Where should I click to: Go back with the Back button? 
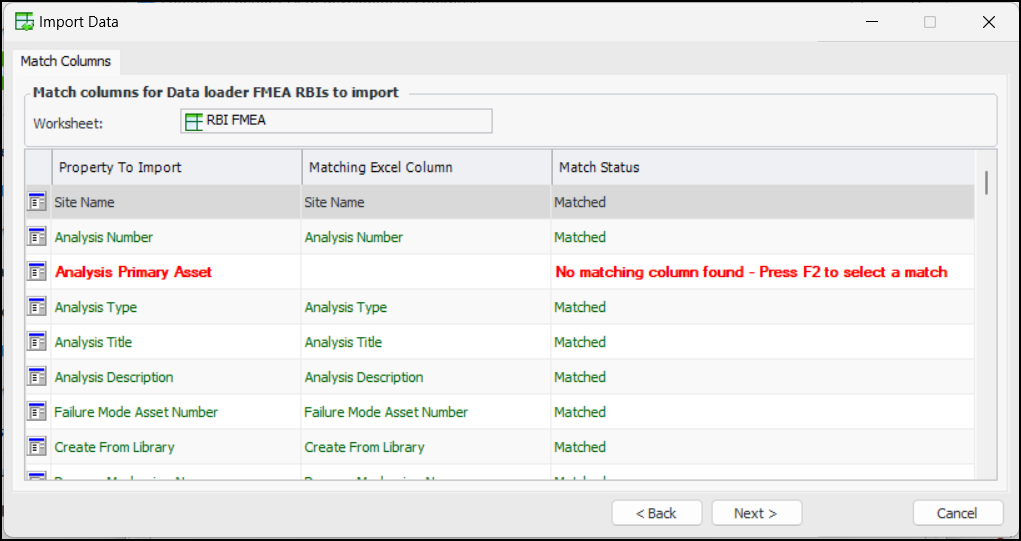click(x=657, y=513)
